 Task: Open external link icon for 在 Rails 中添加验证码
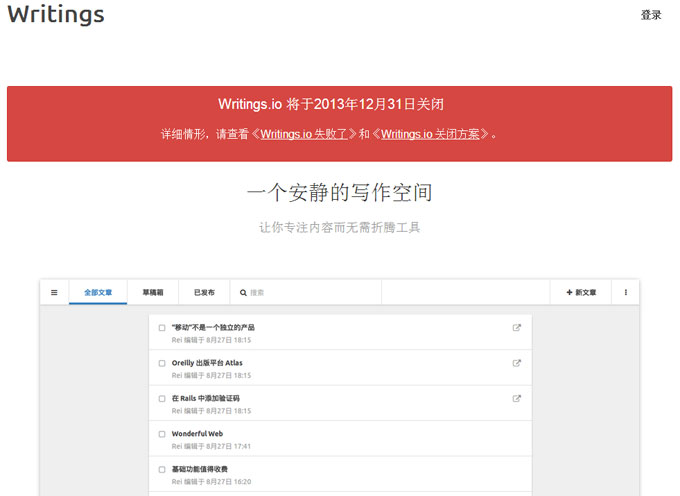coord(517,398)
